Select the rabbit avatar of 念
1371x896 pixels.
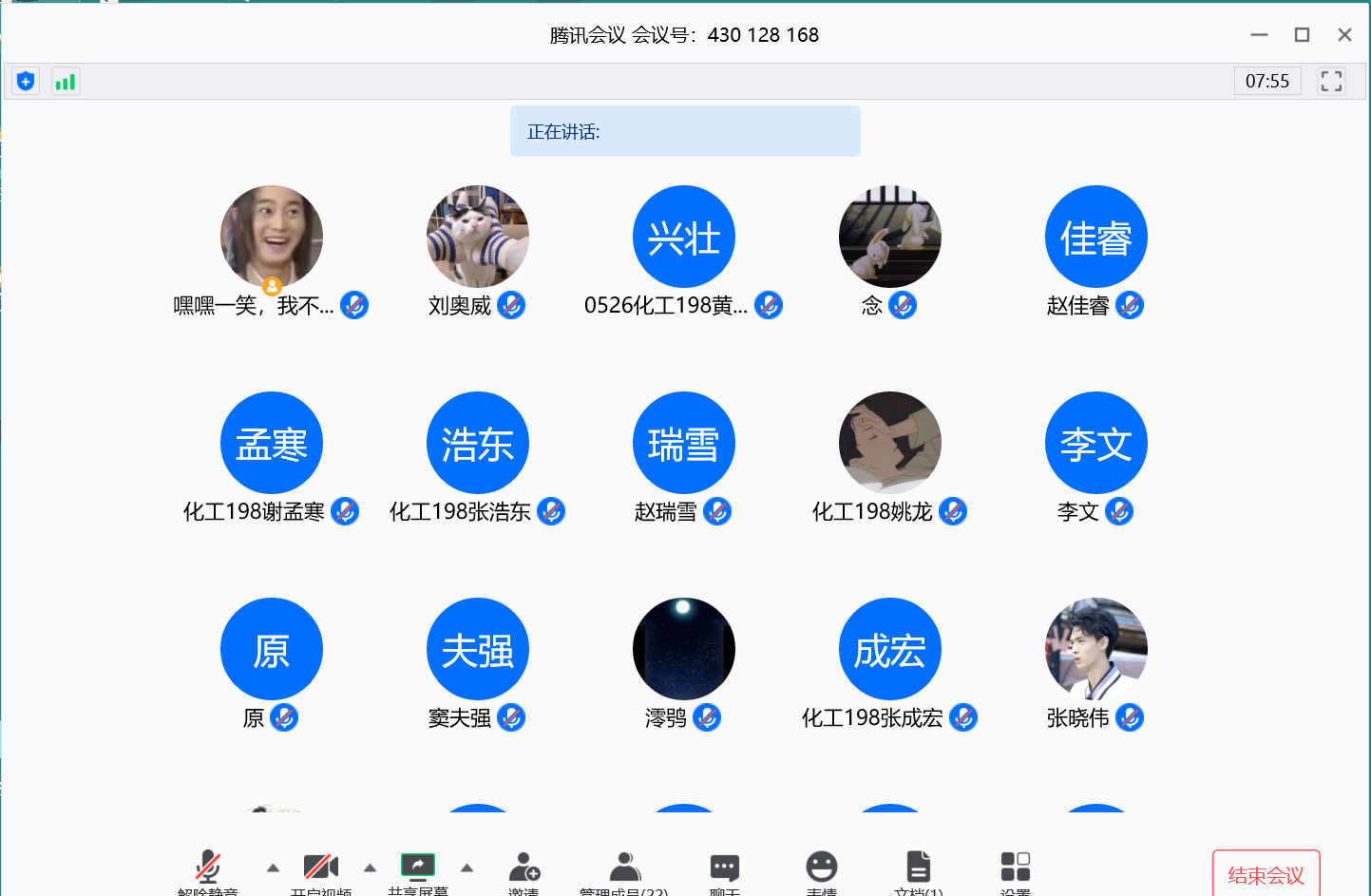(x=890, y=237)
